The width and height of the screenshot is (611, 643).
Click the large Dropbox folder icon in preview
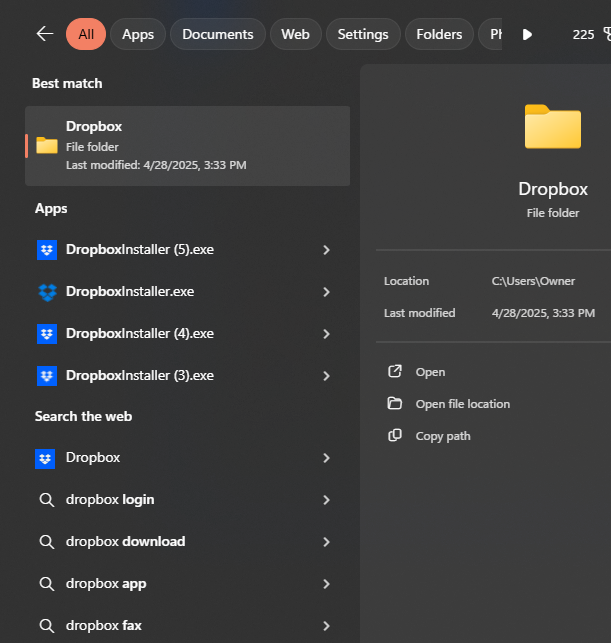552,128
